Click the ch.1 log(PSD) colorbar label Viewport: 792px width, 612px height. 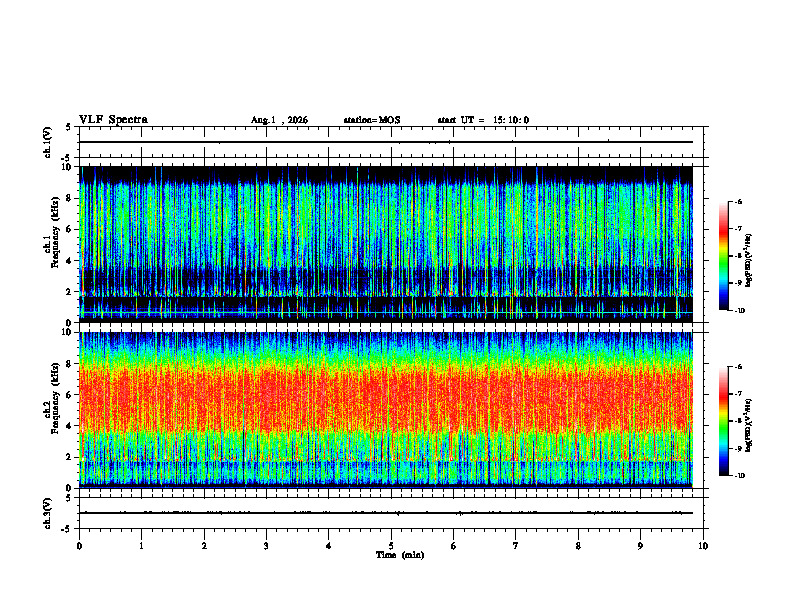(748, 261)
